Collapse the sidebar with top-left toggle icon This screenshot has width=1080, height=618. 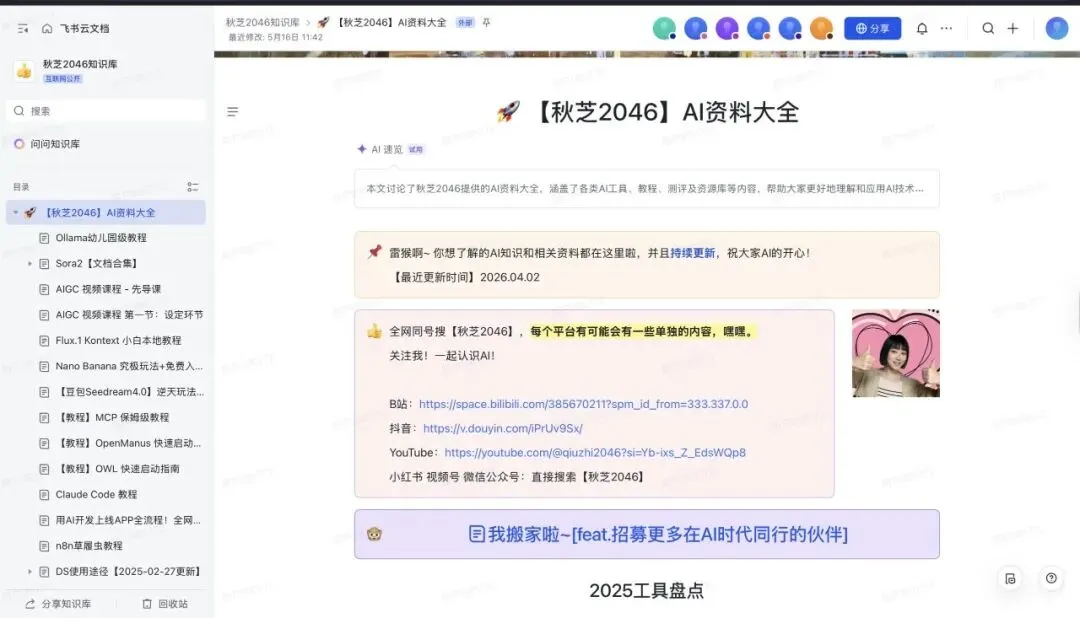[x=23, y=28]
